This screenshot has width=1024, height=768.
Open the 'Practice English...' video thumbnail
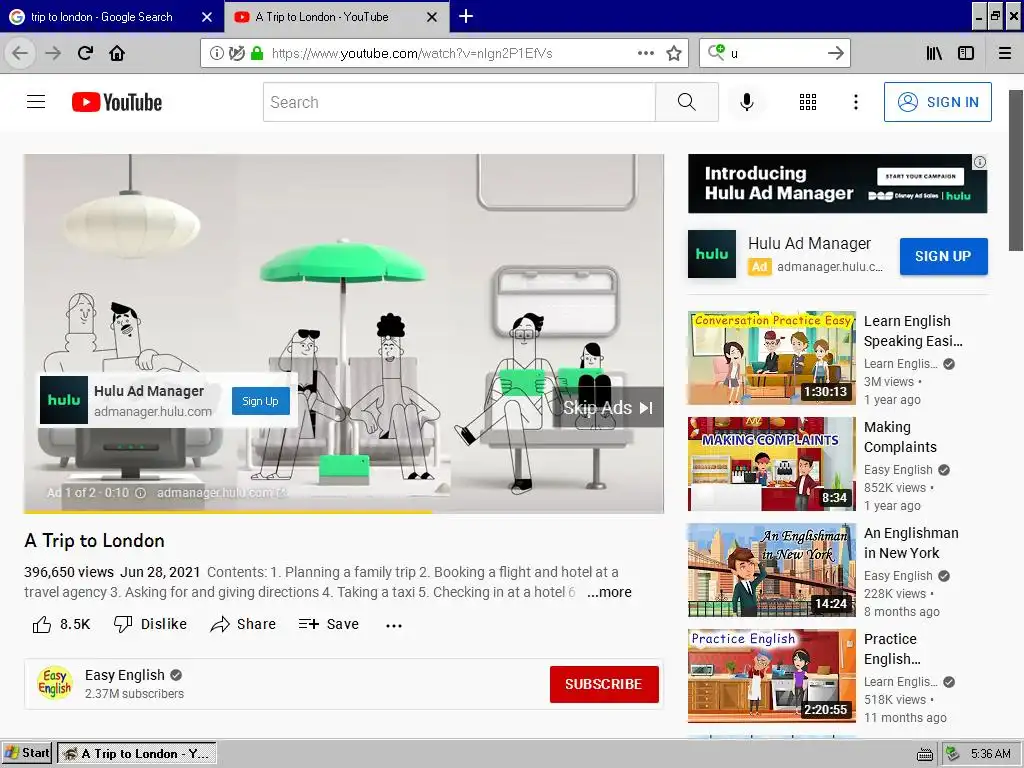(772, 676)
